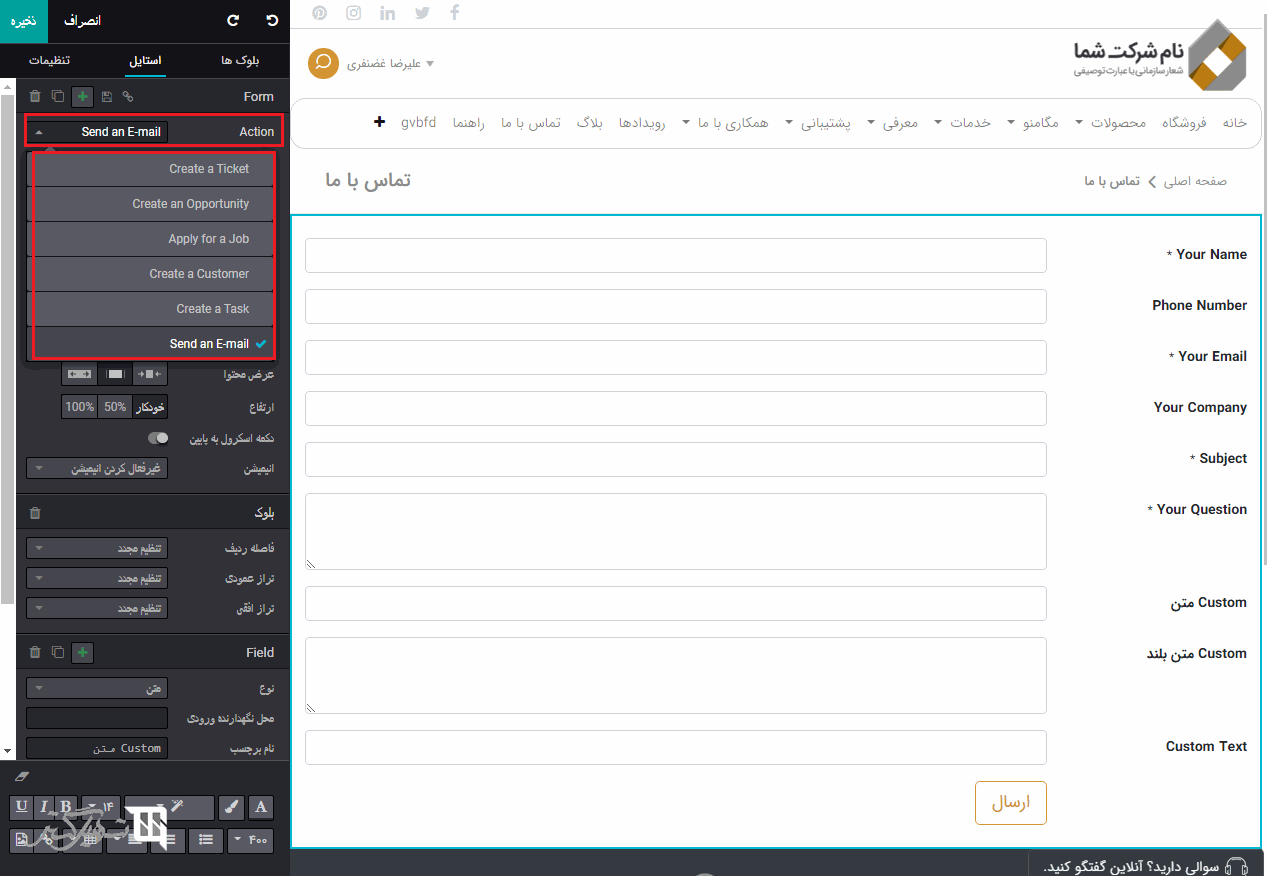Click the eraser remove-format icon
Screen dimensions: 1267x876
[x=22, y=776]
